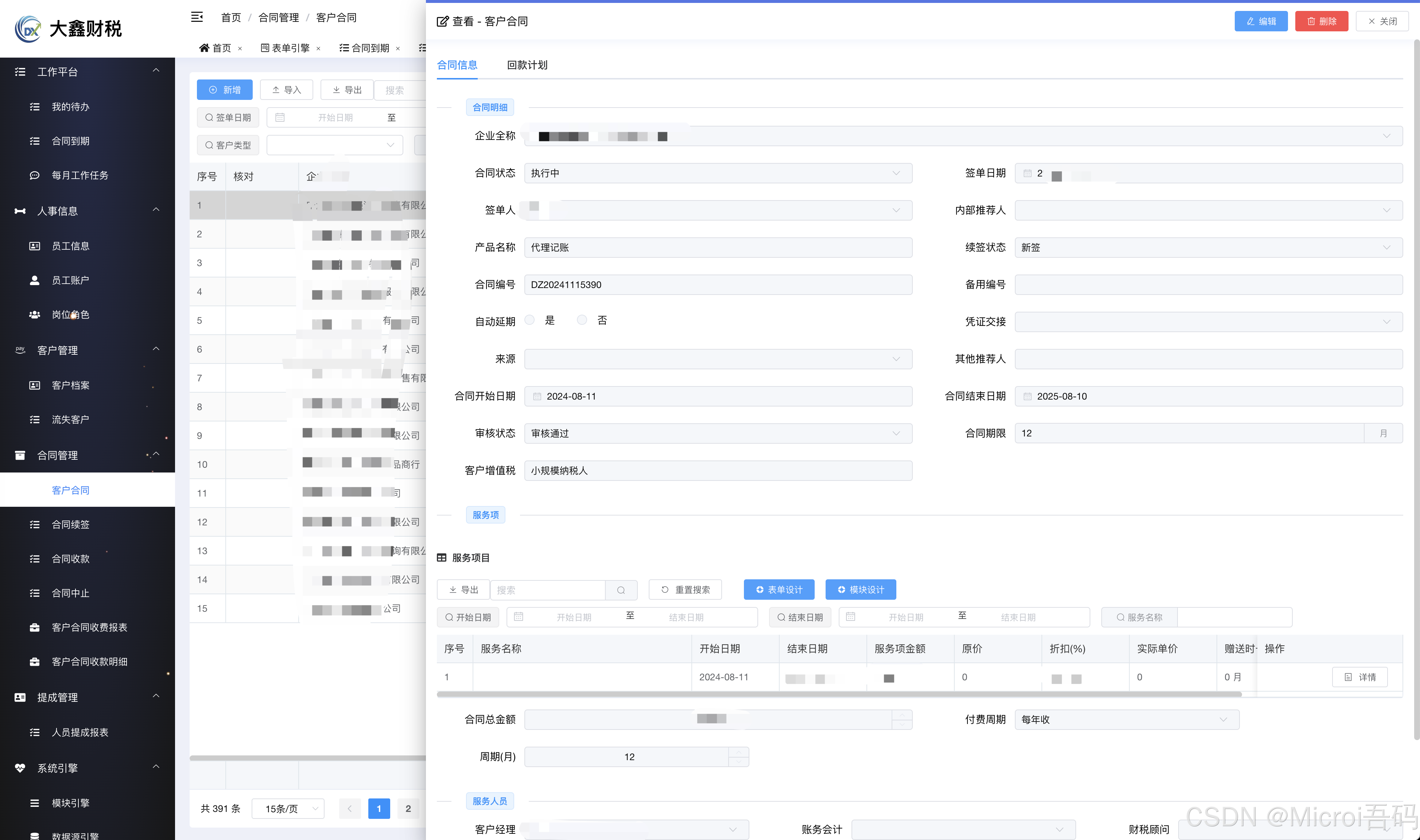The height and width of the screenshot is (840, 1420).
Task: Select 是 for 自动延期
Action: [x=529, y=320]
